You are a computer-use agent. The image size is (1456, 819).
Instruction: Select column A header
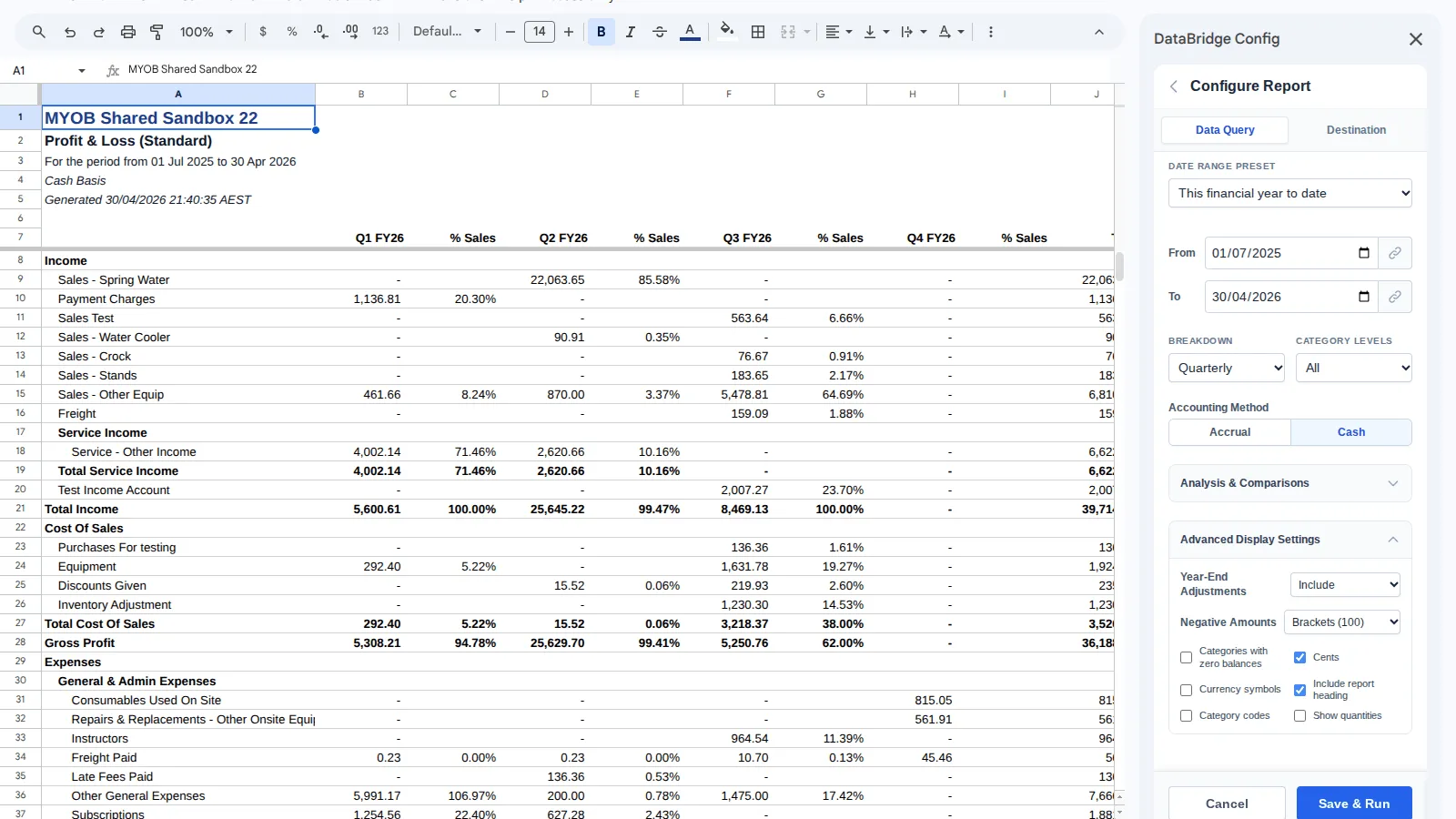tap(178, 94)
